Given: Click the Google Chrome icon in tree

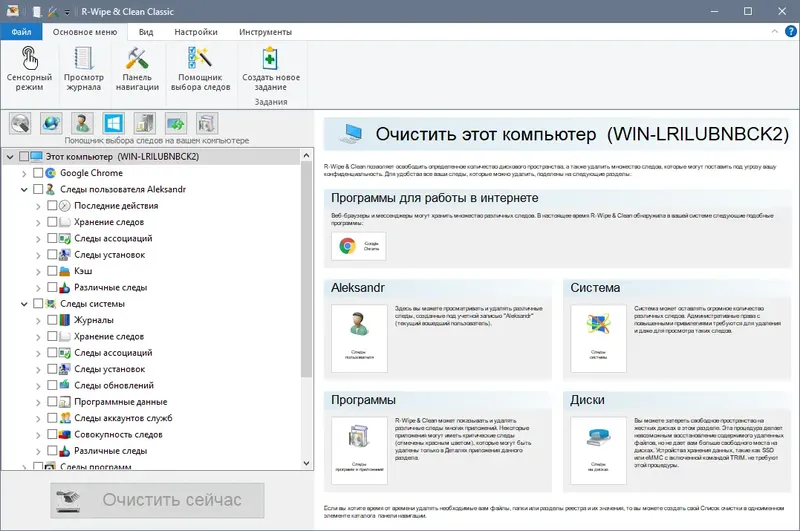Looking at the screenshot, I should (x=51, y=173).
